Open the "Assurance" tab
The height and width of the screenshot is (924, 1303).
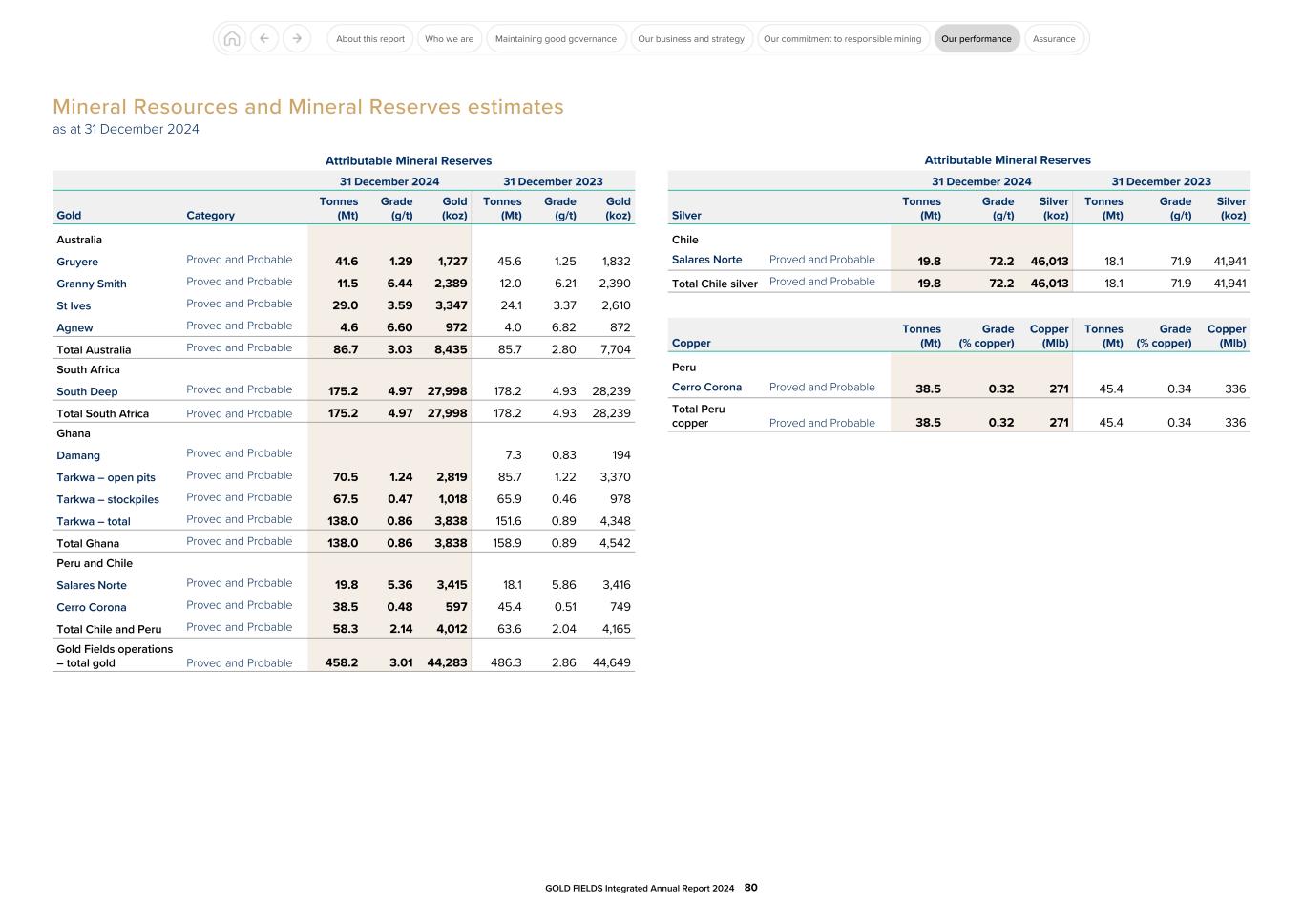point(1054,38)
